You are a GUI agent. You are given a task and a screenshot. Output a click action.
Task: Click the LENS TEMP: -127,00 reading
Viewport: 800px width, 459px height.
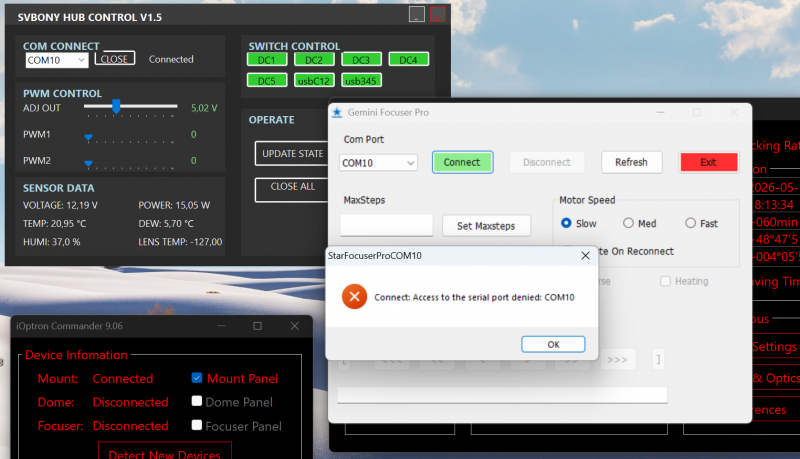click(180, 242)
